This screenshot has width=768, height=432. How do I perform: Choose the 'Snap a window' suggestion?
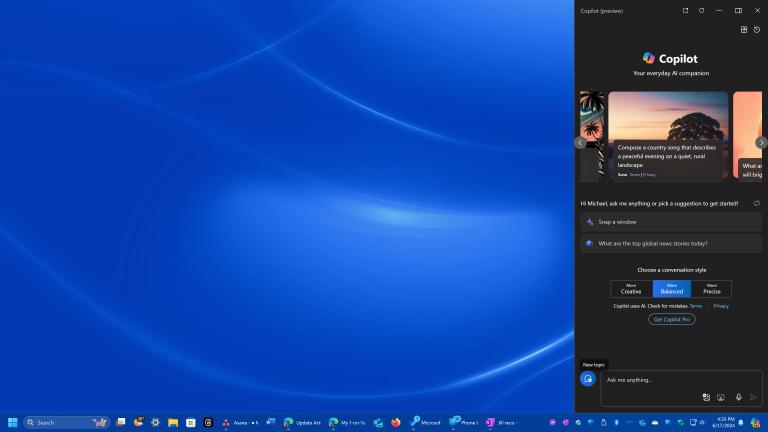(x=671, y=222)
